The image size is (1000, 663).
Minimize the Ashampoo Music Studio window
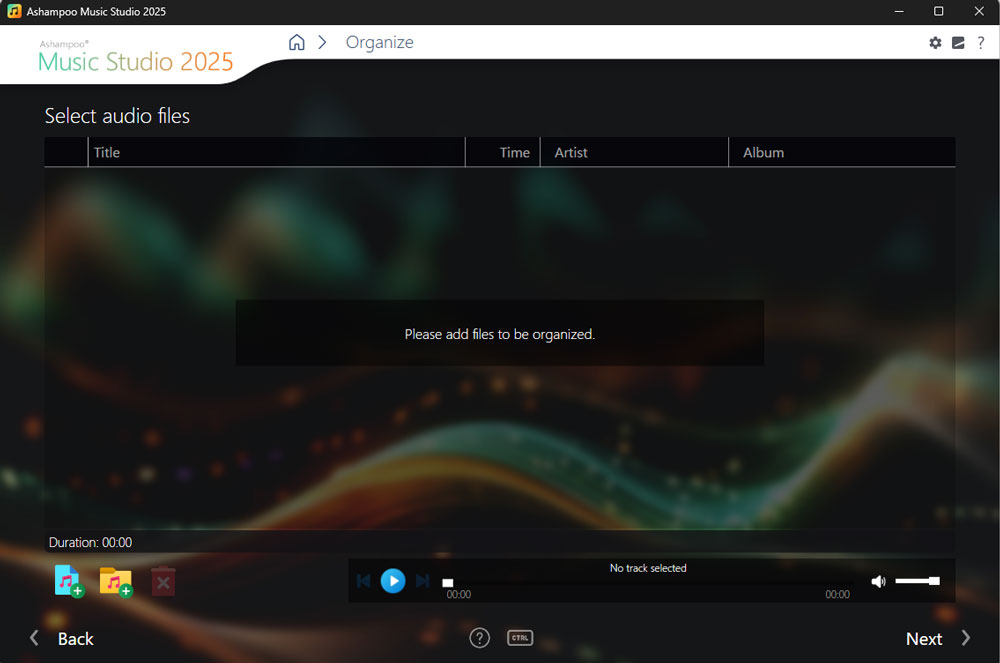[899, 11]
